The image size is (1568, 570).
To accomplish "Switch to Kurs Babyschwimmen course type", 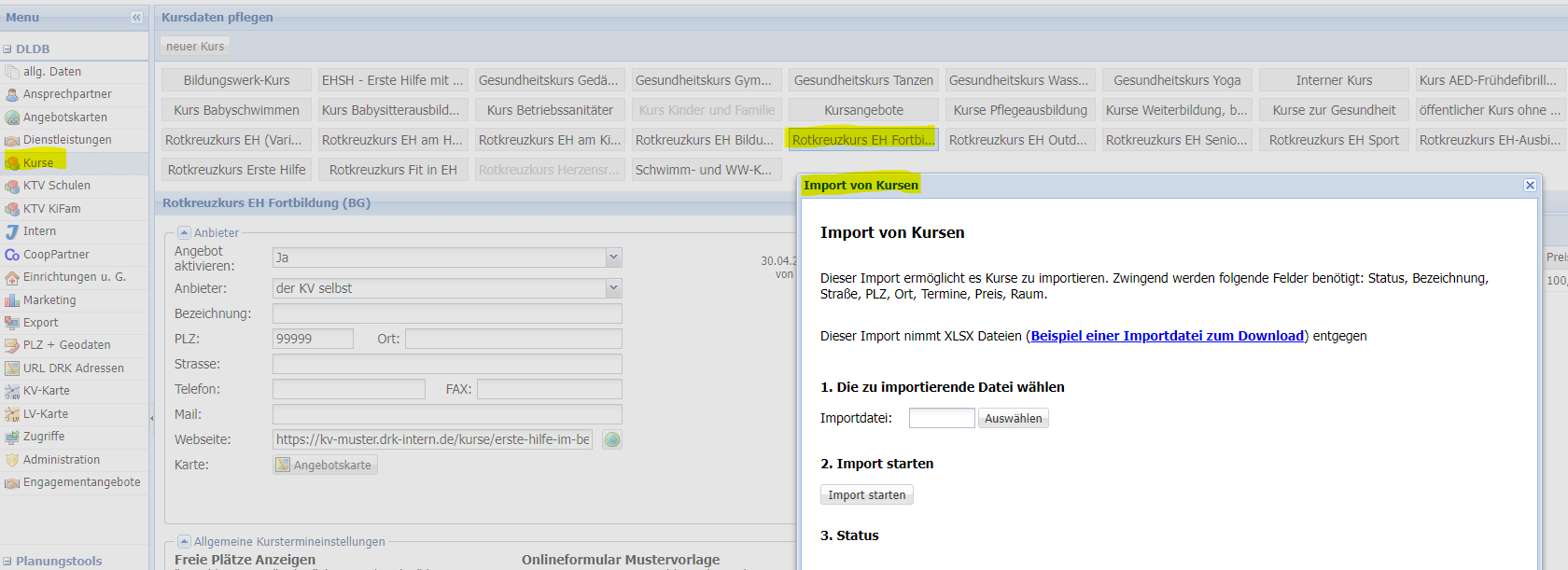I will coord(236,110).
